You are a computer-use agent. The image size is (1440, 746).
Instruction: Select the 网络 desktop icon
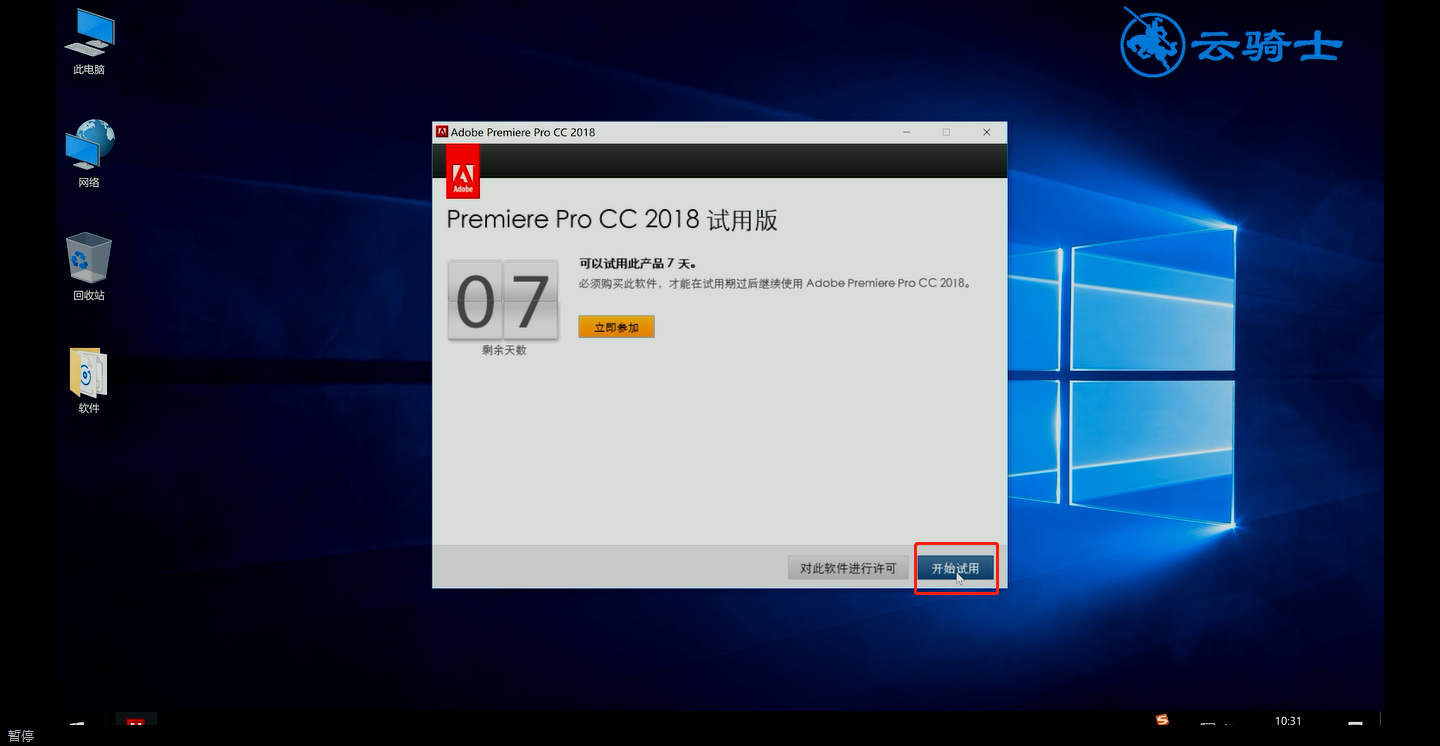coord(89,154)
